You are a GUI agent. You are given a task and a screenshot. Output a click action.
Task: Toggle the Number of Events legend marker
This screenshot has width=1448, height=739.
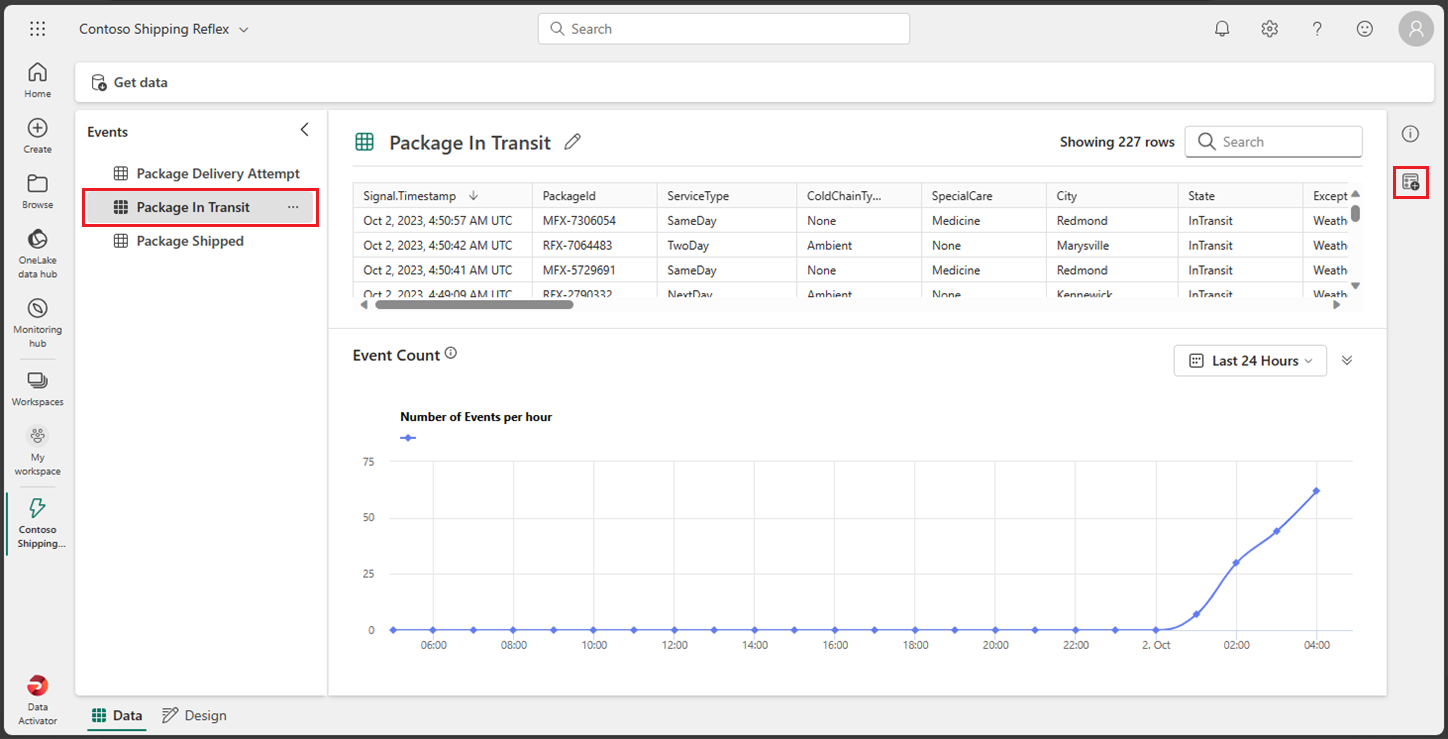[x=408, y=437]
